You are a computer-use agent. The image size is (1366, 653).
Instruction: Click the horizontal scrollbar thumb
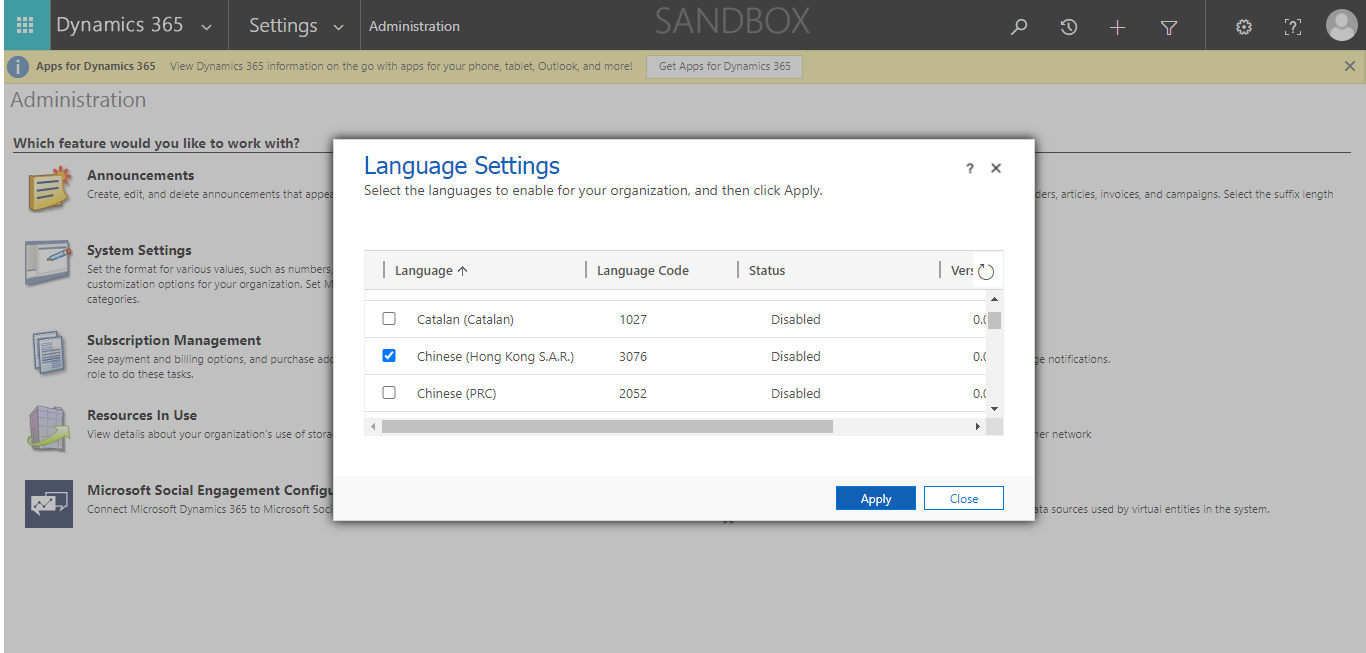(607, 427)
